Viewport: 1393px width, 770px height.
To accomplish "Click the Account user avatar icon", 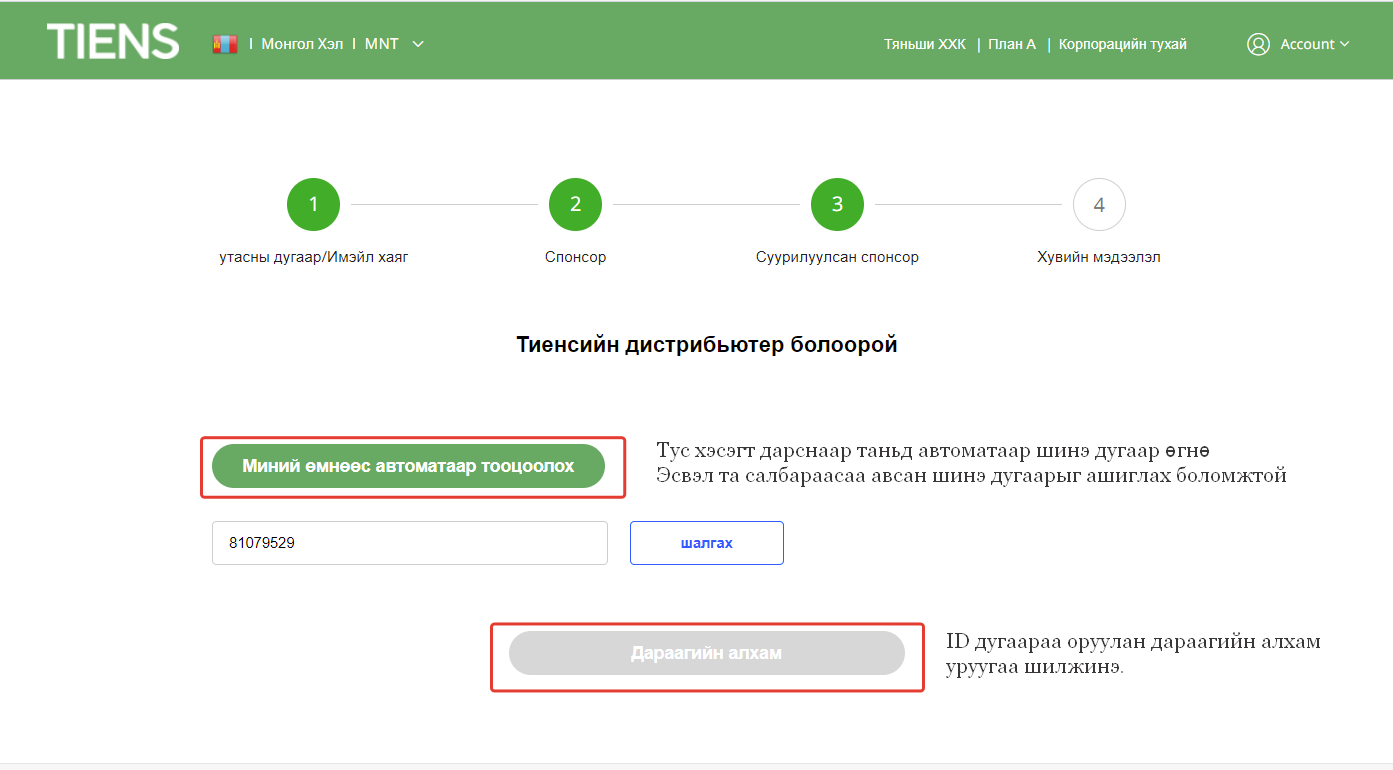I will click(1258, 44).
